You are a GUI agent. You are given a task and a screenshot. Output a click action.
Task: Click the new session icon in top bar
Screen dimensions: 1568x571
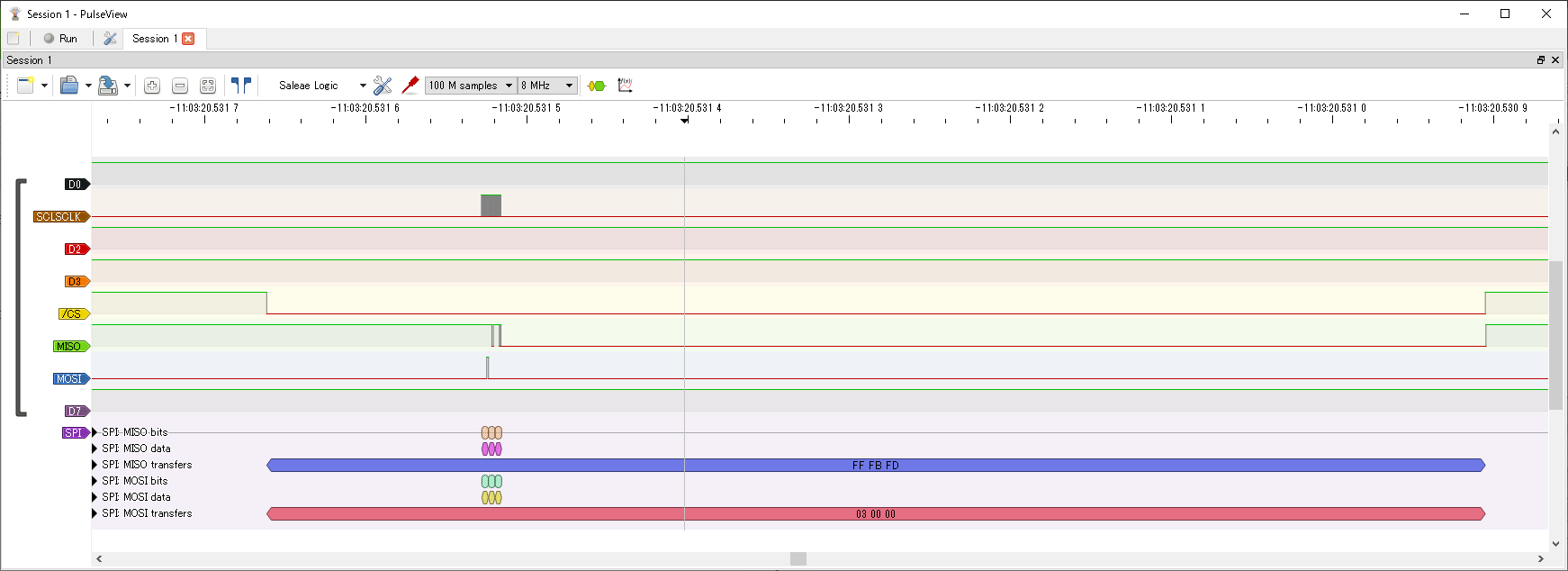coord(14,39)
